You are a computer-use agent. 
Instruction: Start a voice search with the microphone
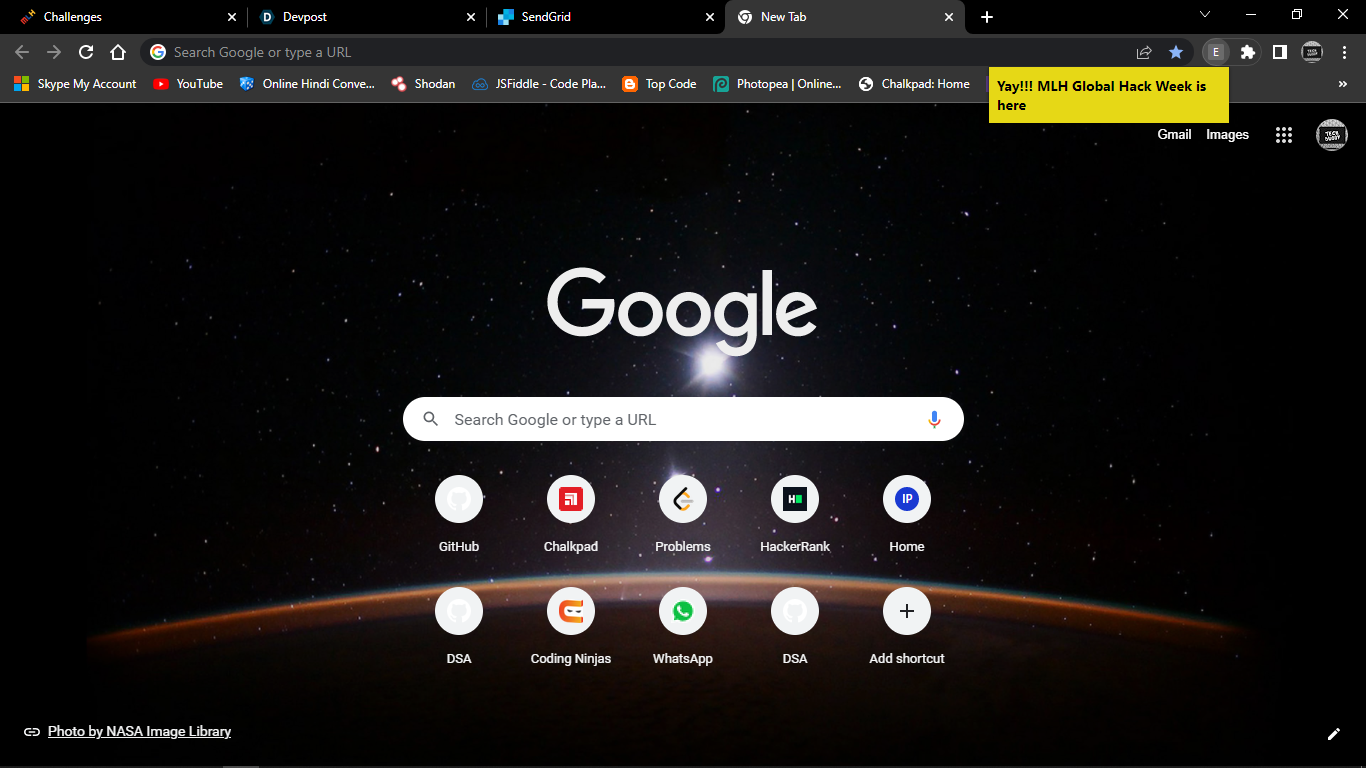click(x=934, y=419)
